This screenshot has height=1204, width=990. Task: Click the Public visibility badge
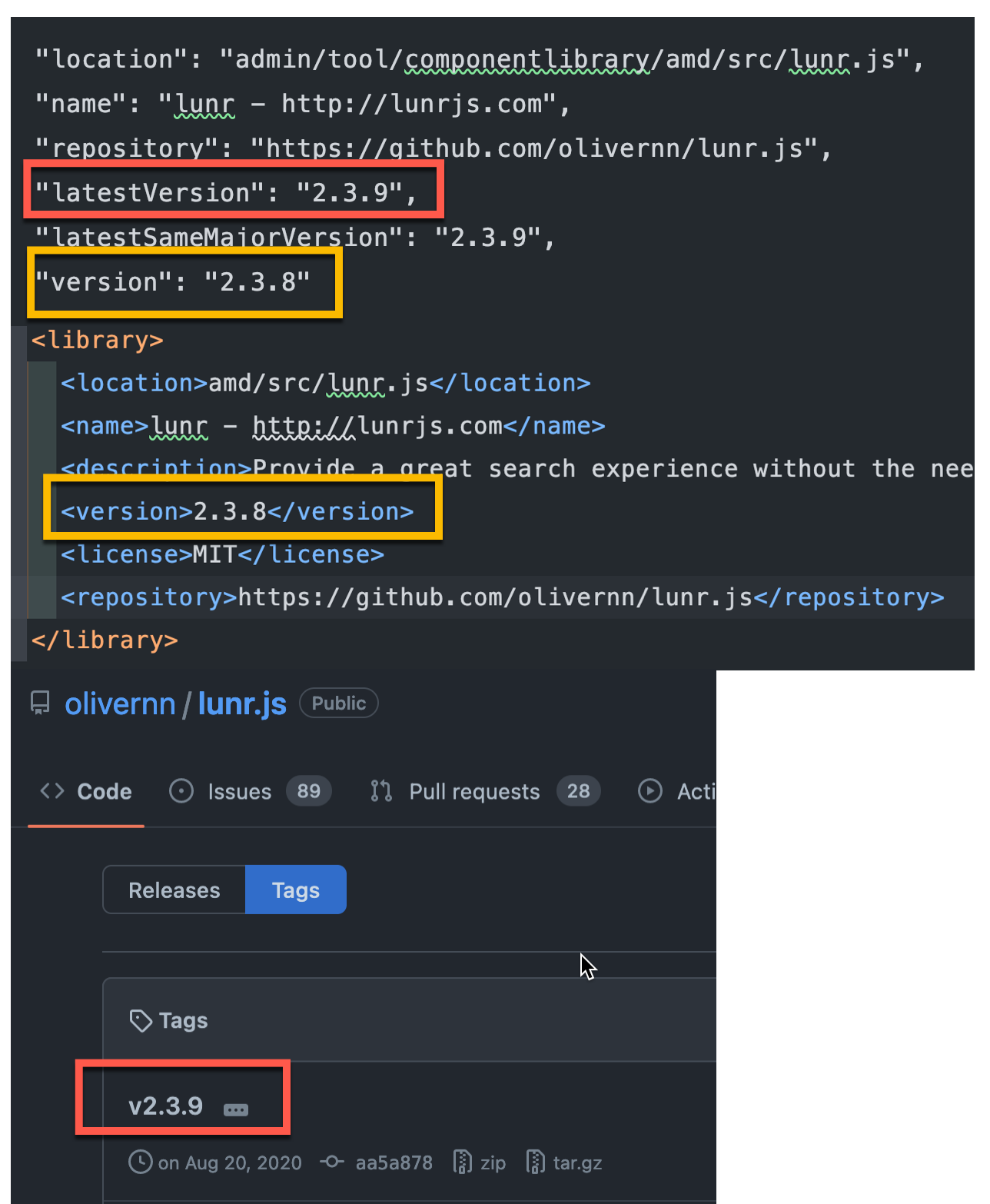tap(338, 703)
